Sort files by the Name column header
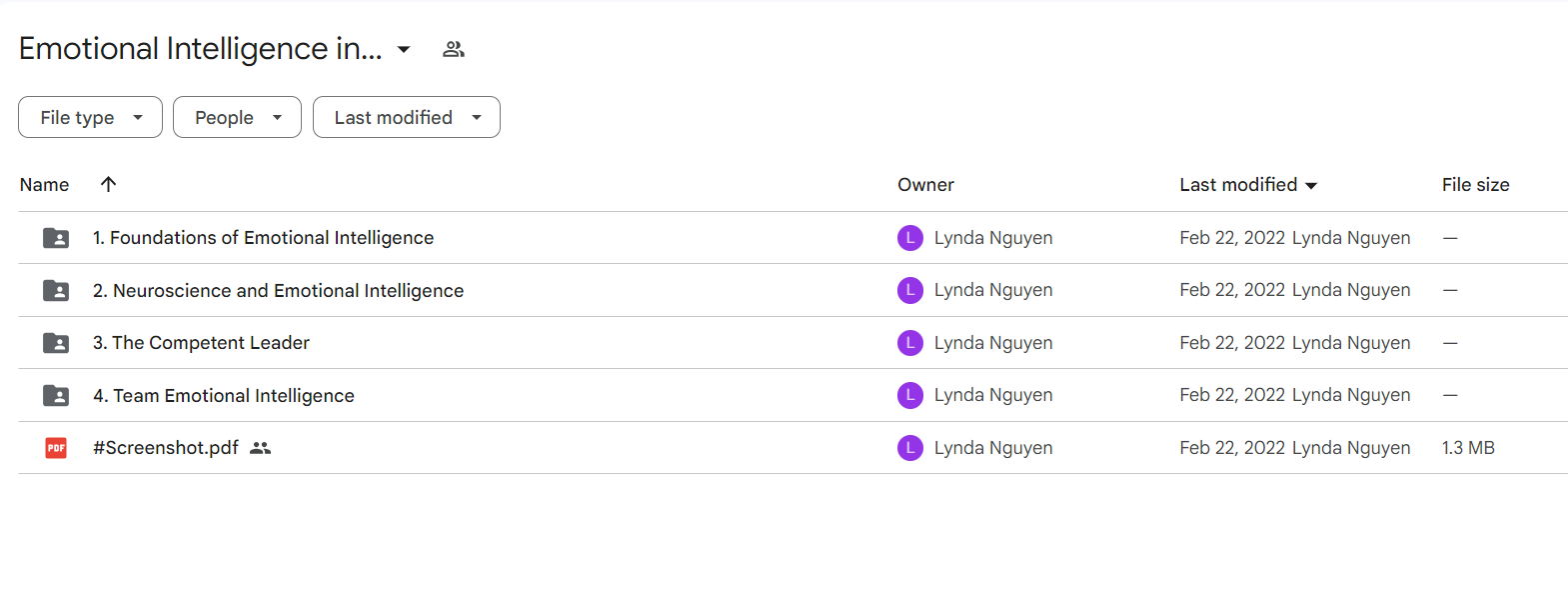 (x=44, y=184)
